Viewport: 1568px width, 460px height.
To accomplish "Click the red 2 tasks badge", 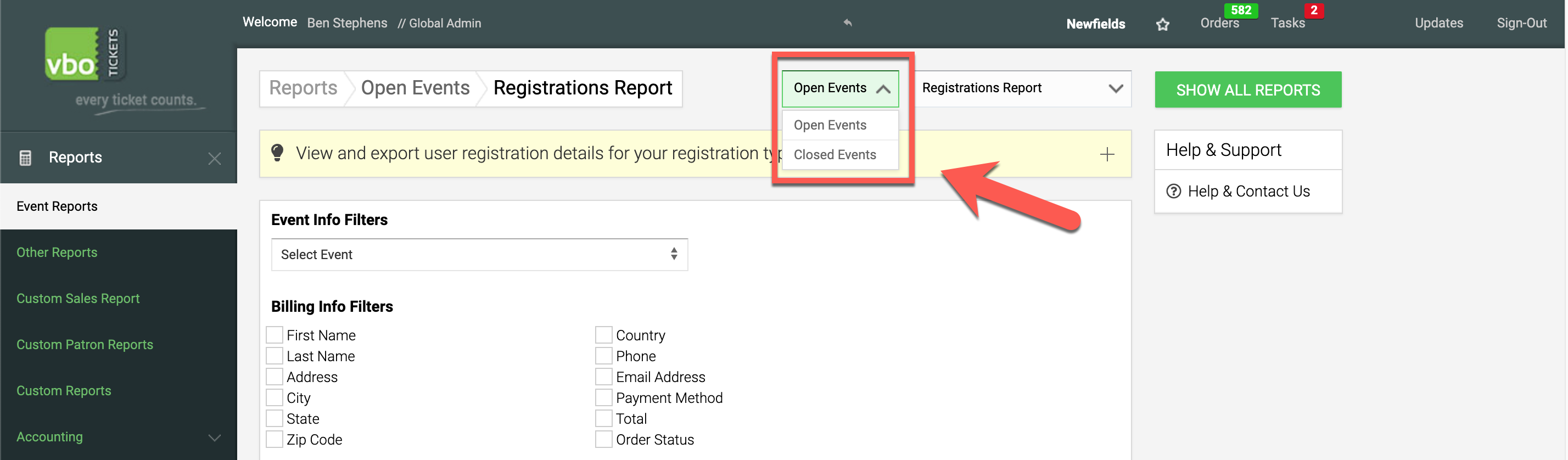I will (1314, 10).
